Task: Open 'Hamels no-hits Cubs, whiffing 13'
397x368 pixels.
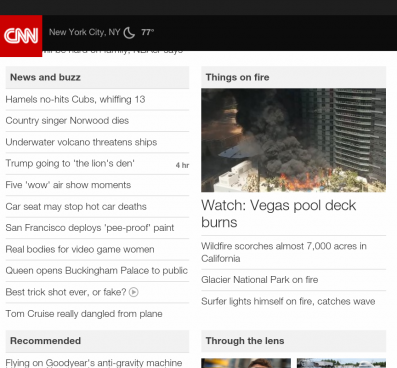Action: 75,99
